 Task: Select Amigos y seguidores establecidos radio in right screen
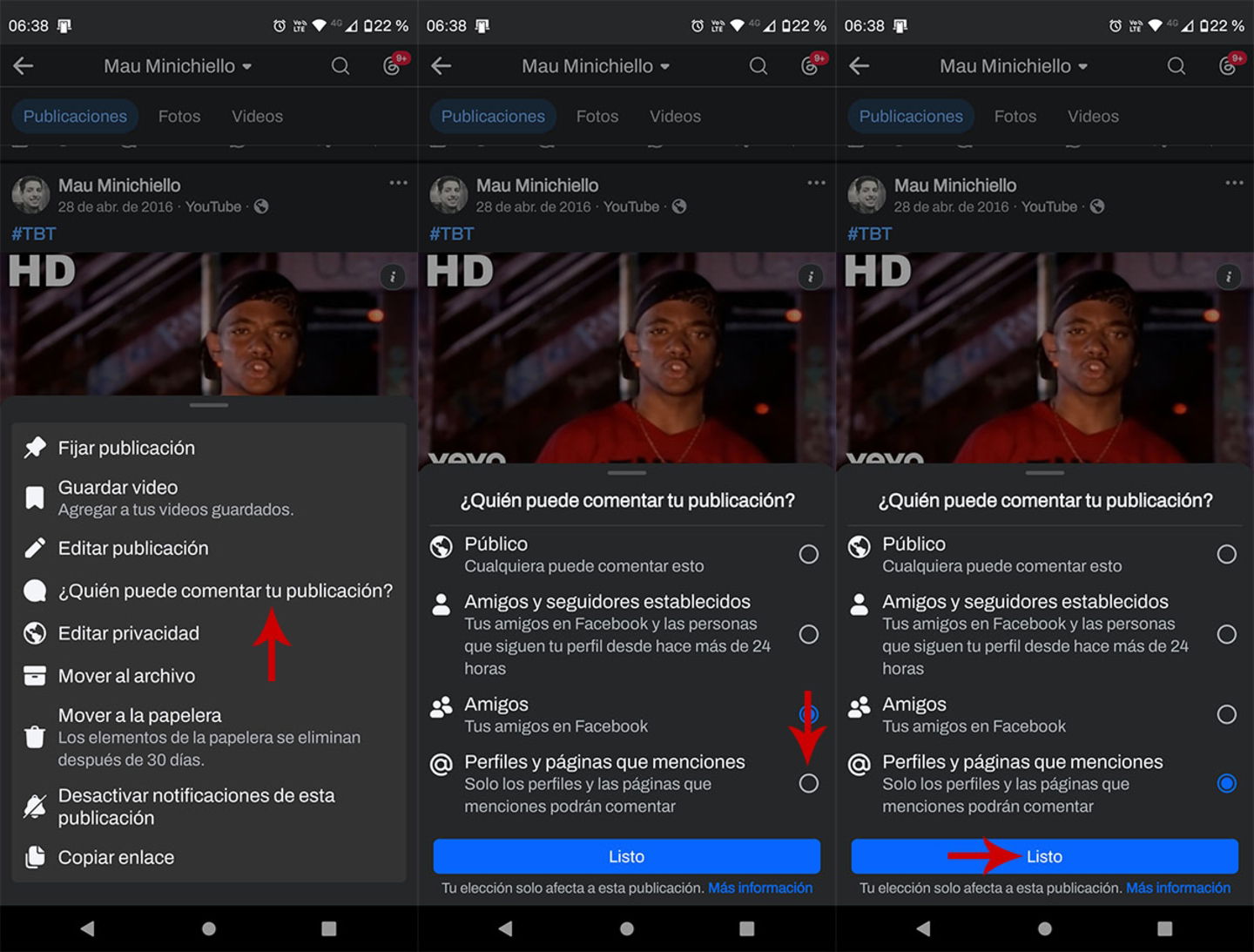click(1227, 634)
